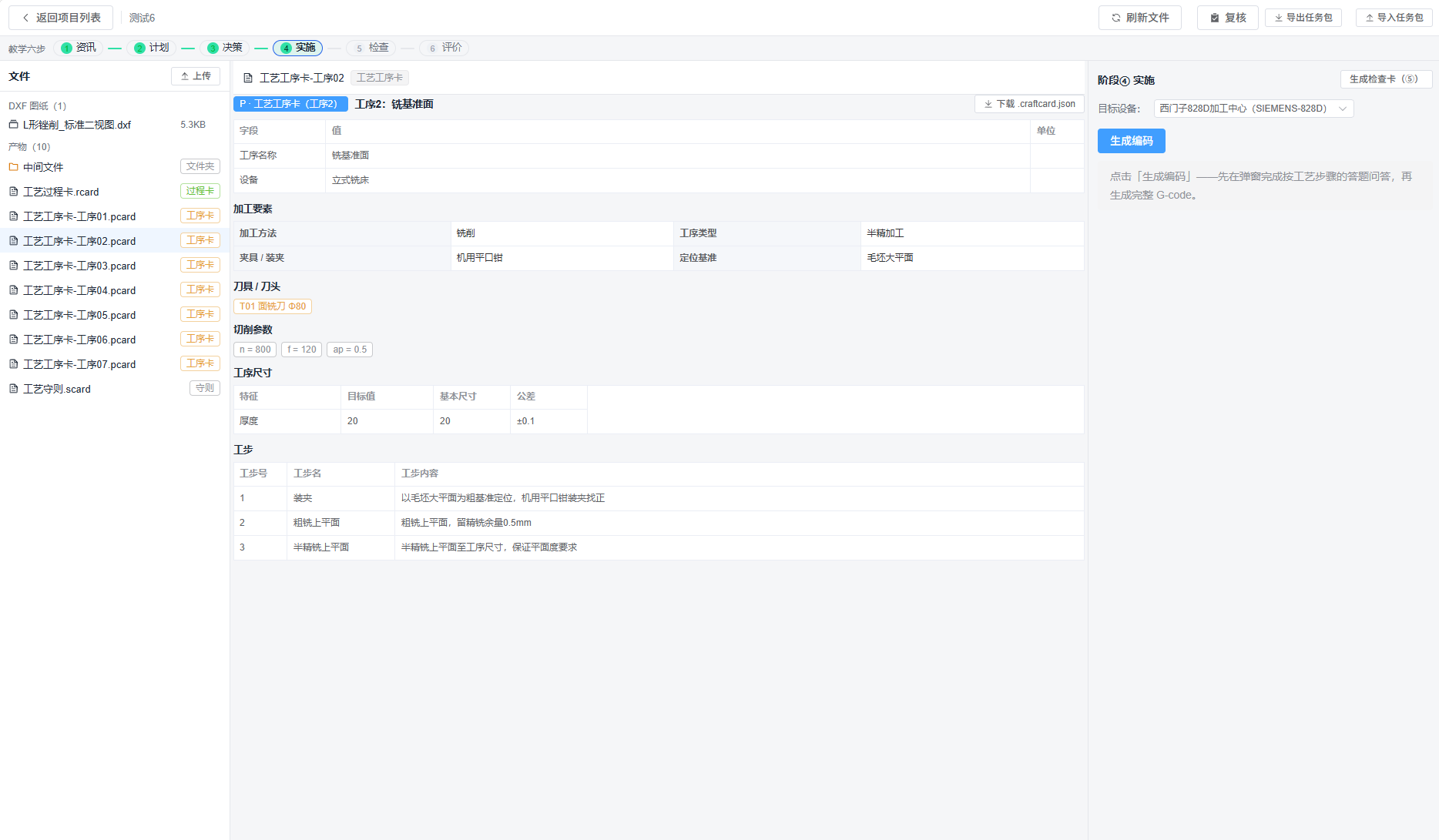Click the 复核 review button

click(x=1228, y=18)
